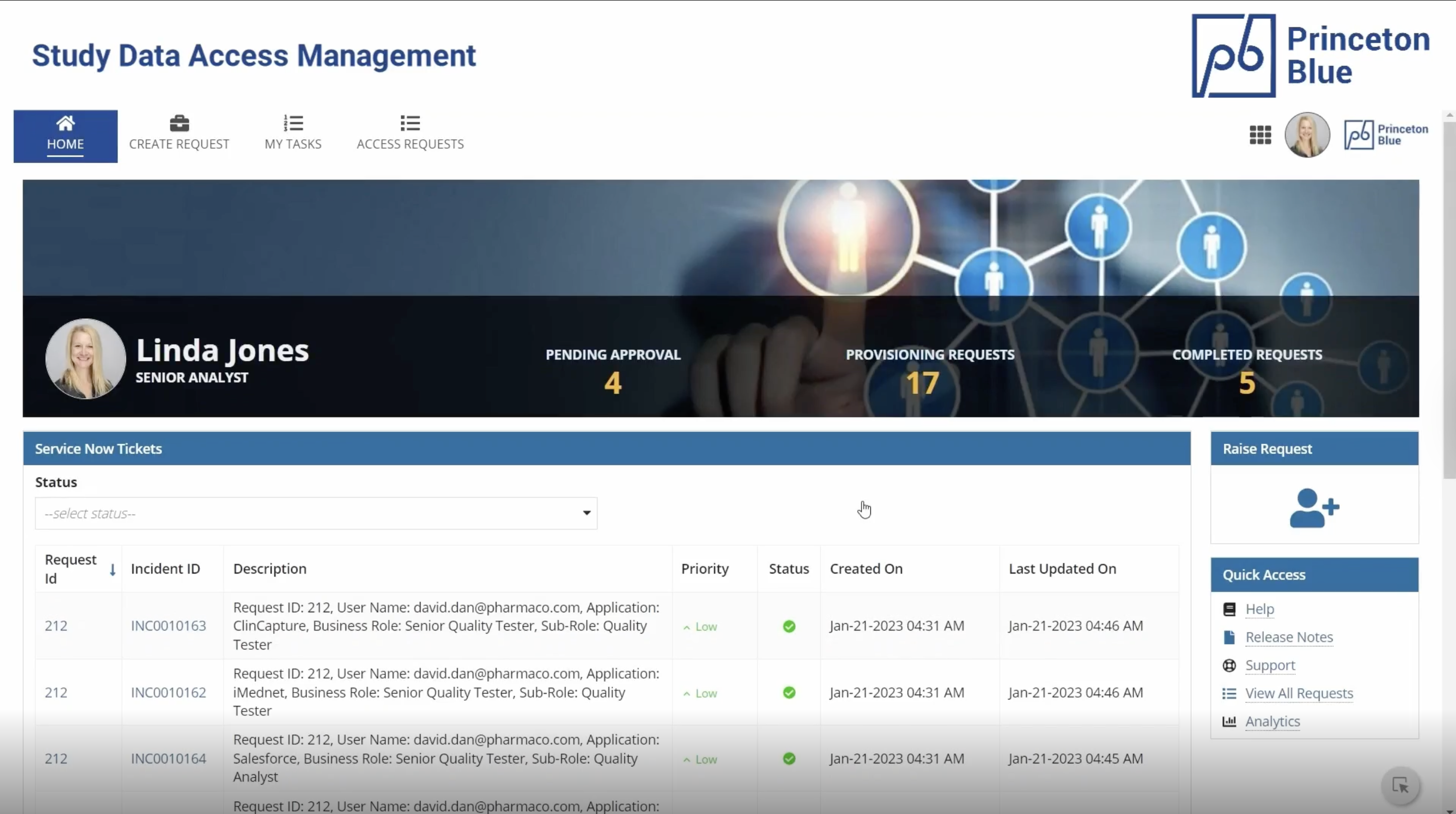This screenshot has height=814, width=1456.
Task: Open Linda Jones profile avatar menu
Action: (x=1307, y=135)
